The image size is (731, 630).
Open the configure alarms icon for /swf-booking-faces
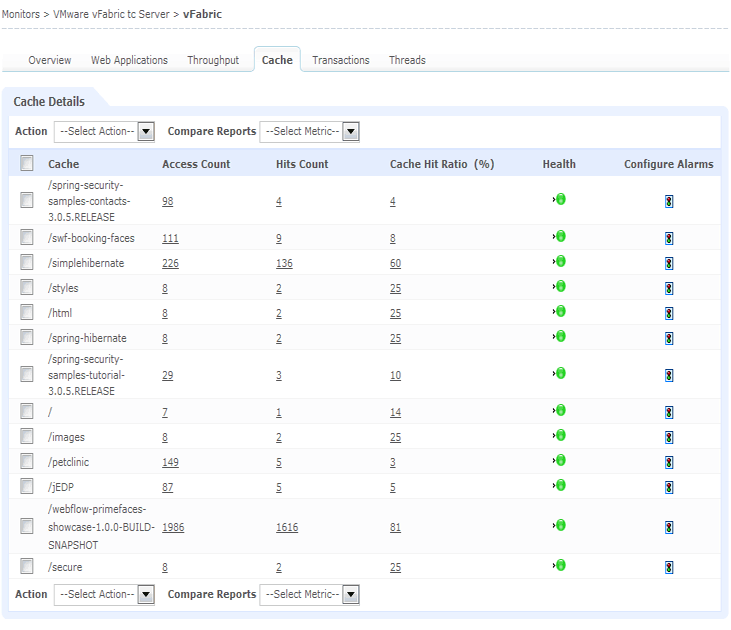click(668, 238)
